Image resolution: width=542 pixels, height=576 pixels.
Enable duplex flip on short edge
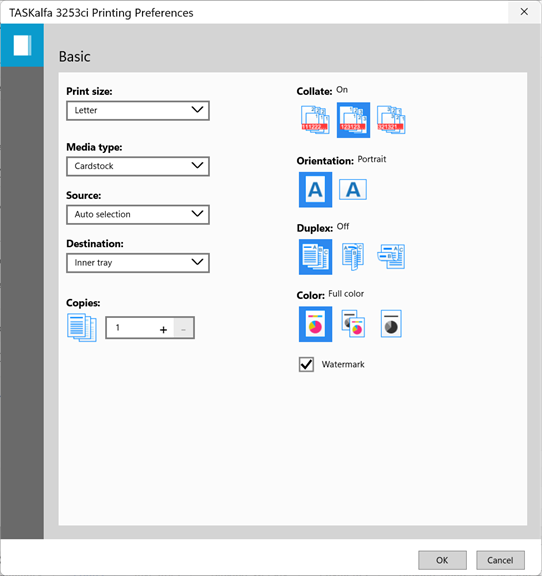(x=391, y=256)
